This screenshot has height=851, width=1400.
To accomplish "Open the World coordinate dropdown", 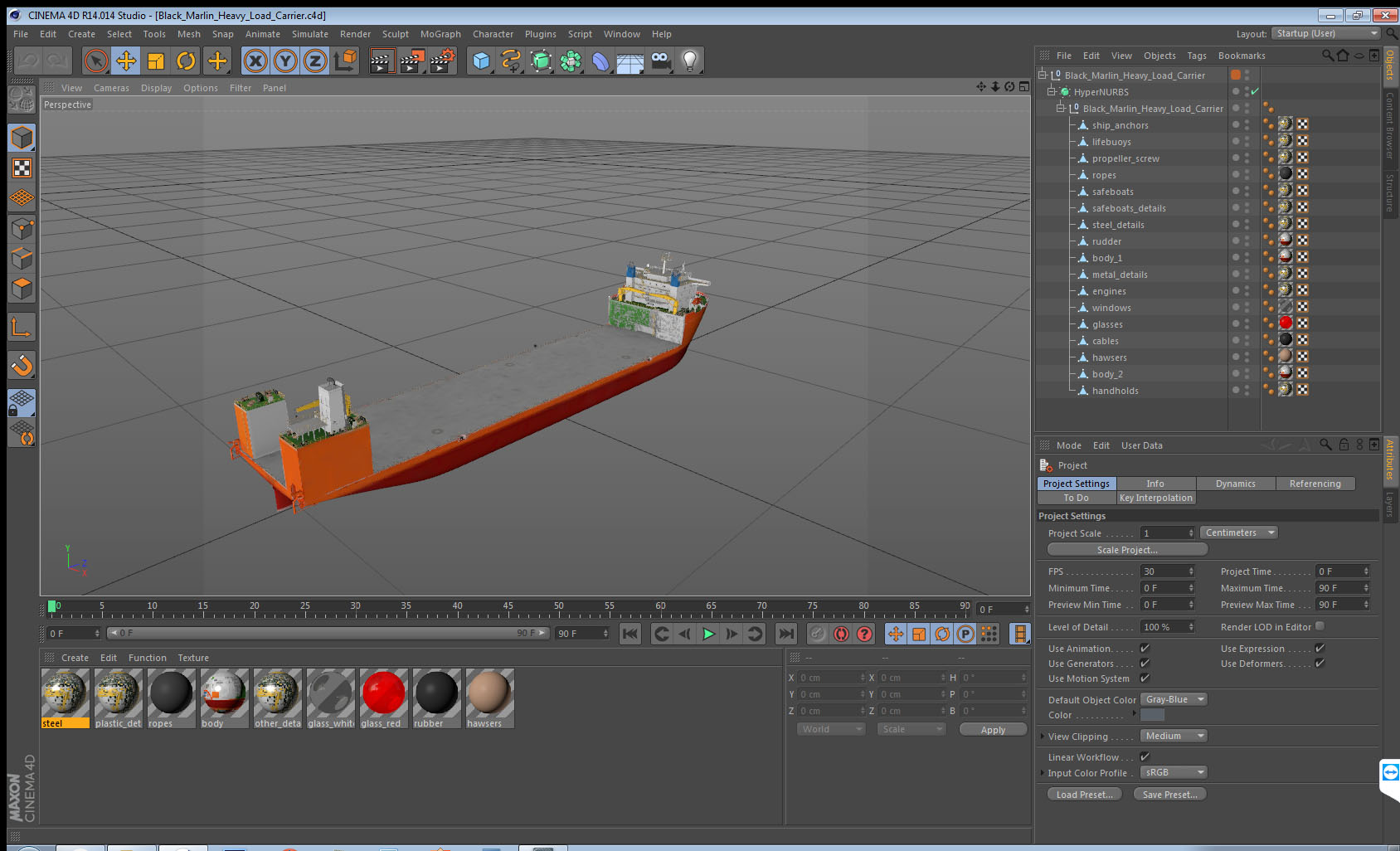I will [830, 729].
